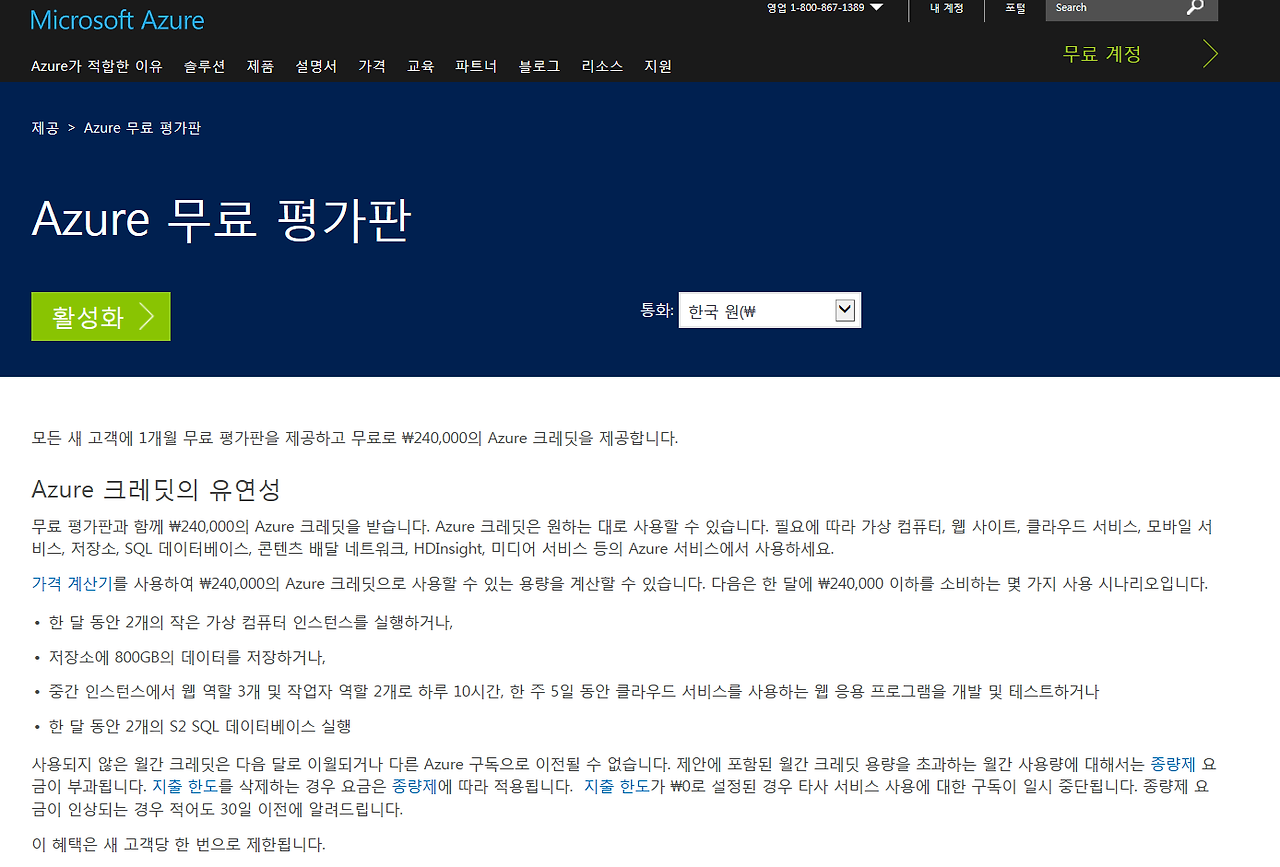Click the Microsoft Azure logo
1280x867 pixels.
[117, 19]
